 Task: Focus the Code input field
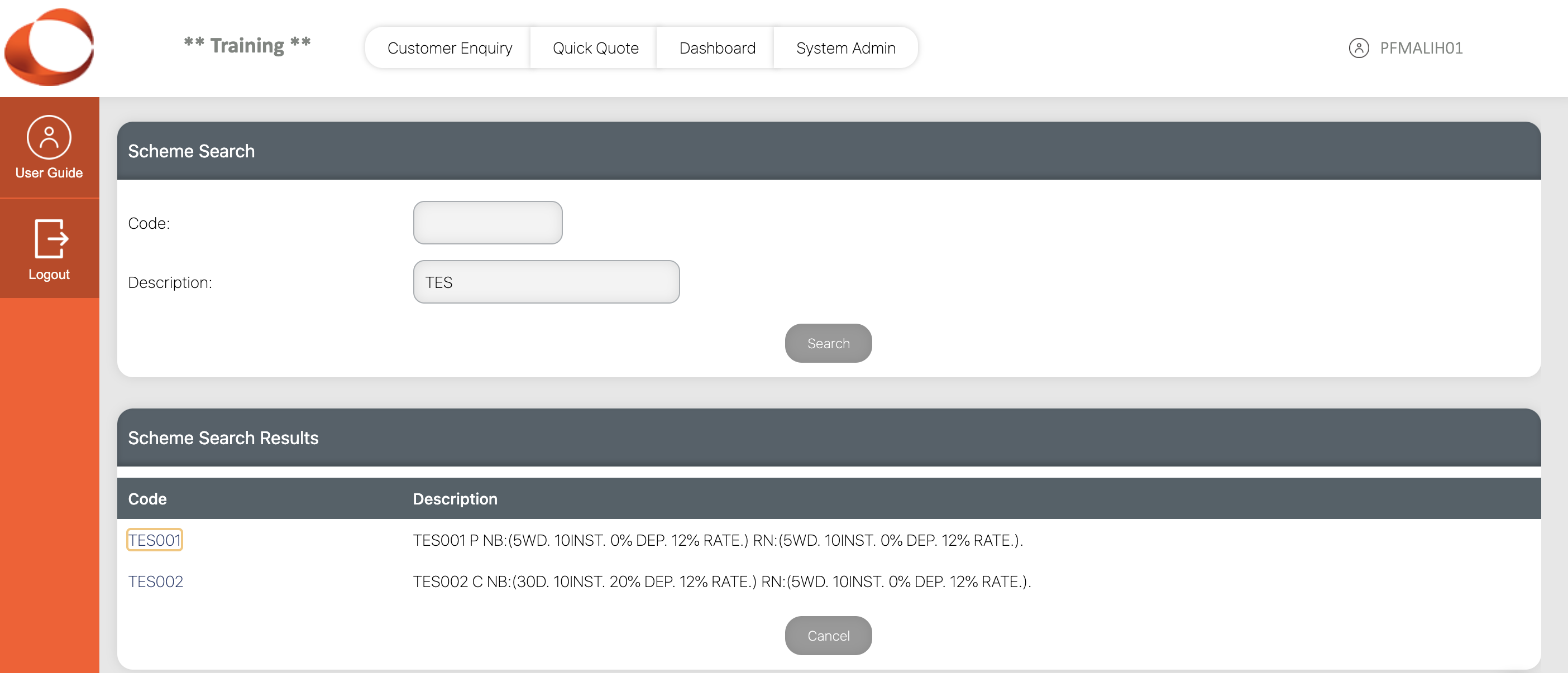487,223
